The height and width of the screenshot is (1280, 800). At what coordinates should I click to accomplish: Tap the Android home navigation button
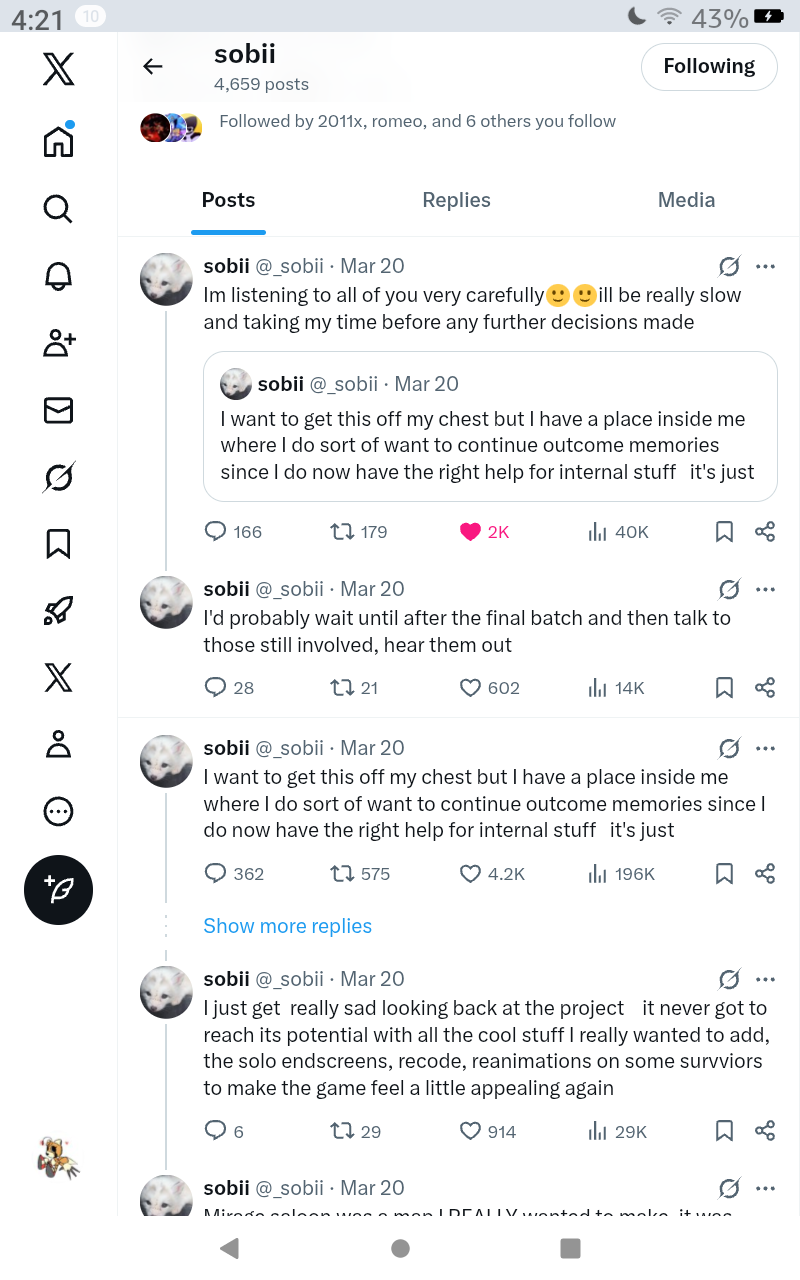(x=400, y=1247)
